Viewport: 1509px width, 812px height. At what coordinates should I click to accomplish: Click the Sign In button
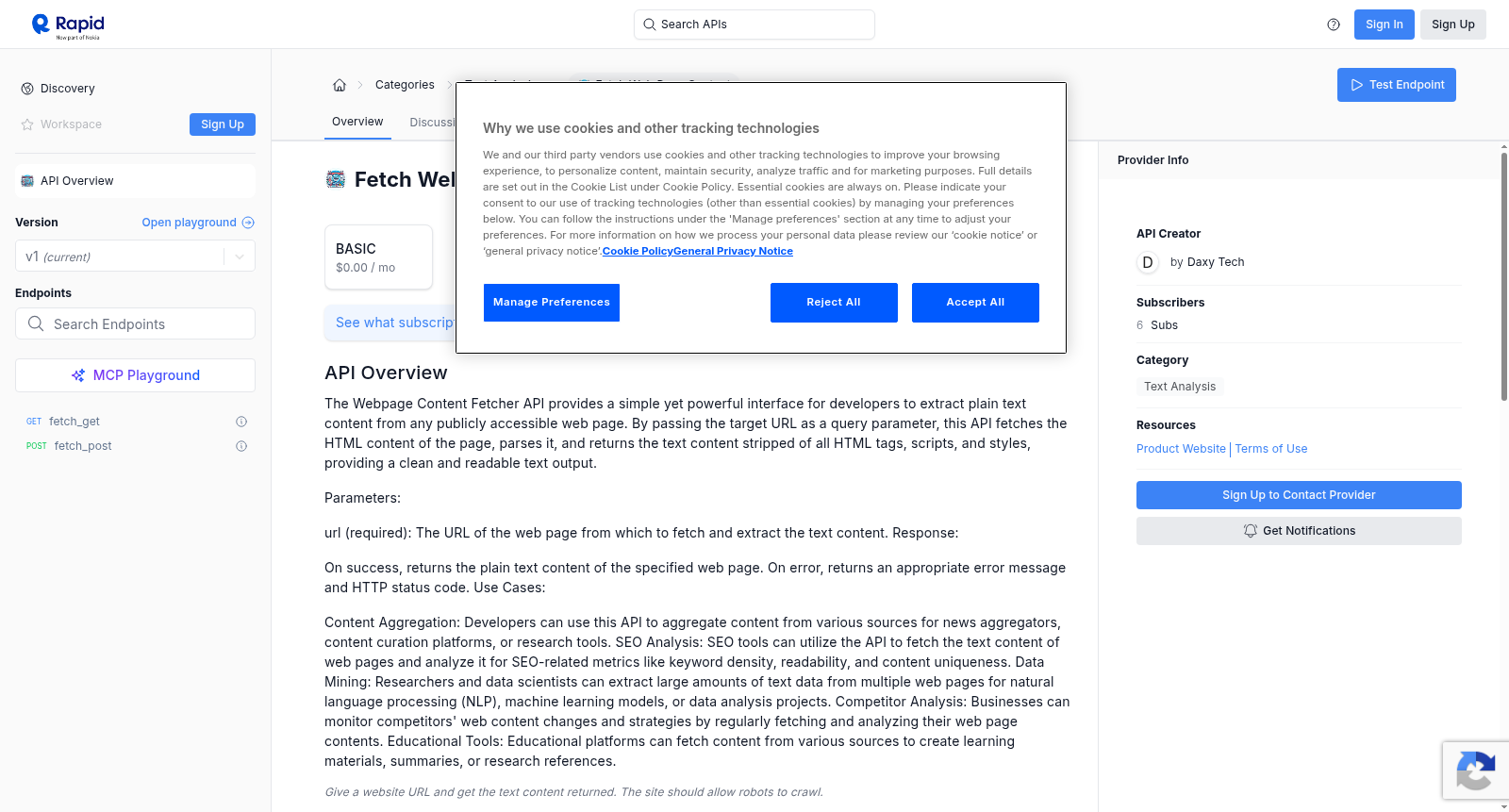coord(1384,25)
